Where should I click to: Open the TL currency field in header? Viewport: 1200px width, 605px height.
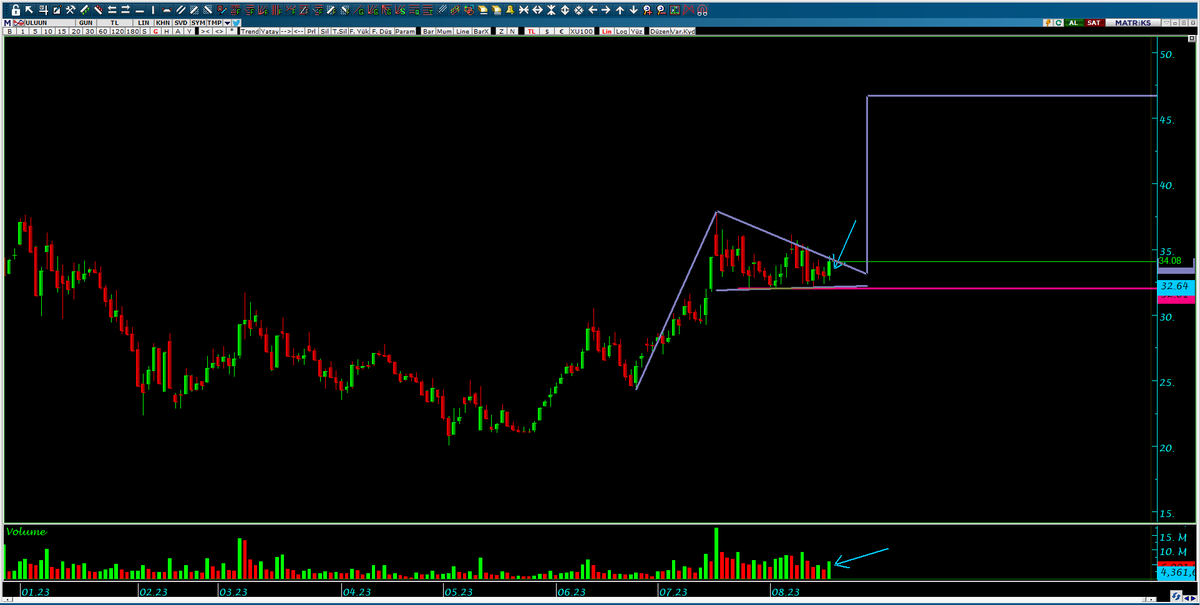click(115, 22)
